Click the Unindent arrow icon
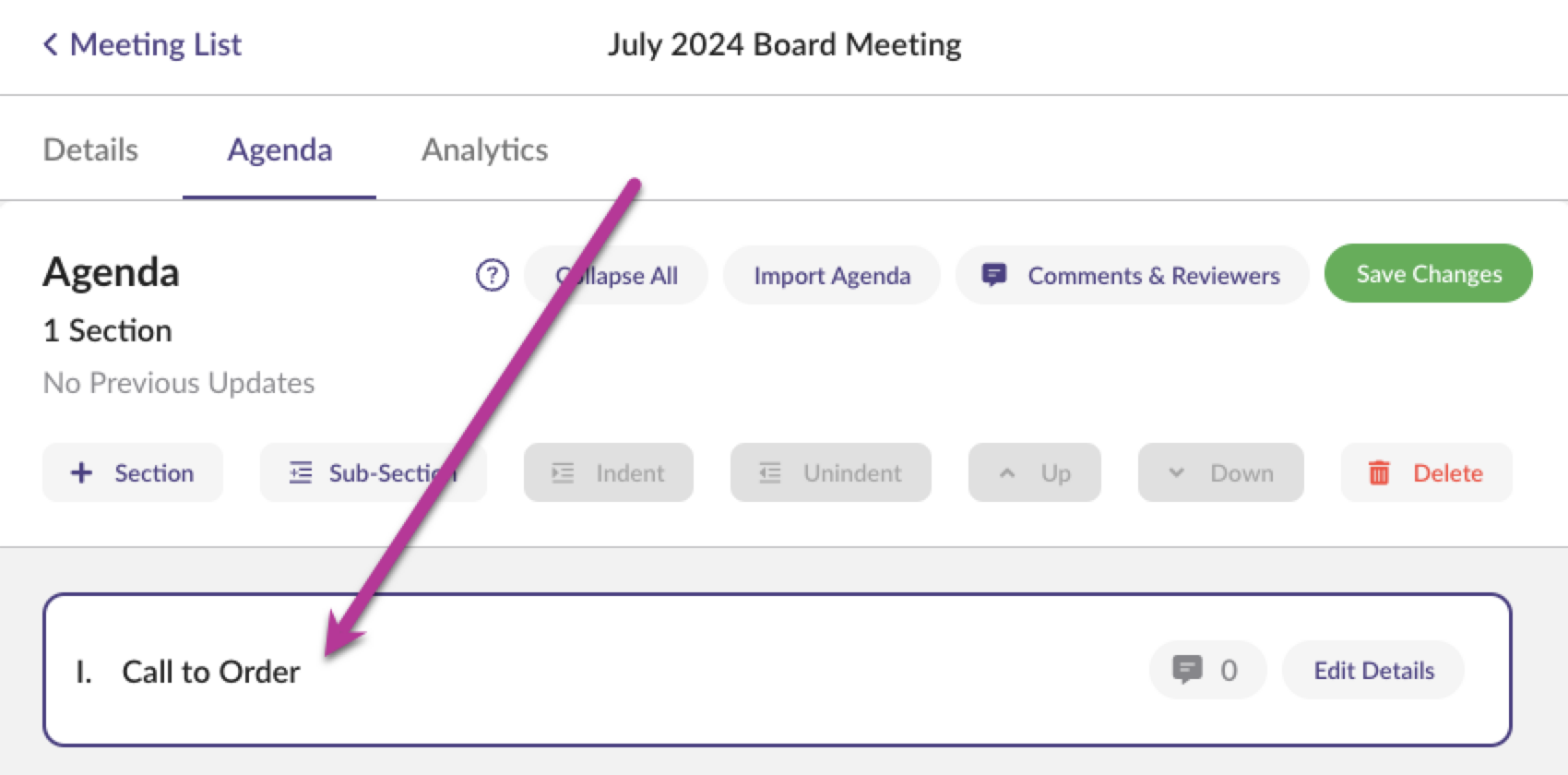The height and width of the screenshot is (775, 1568). (x=770, y=472)
